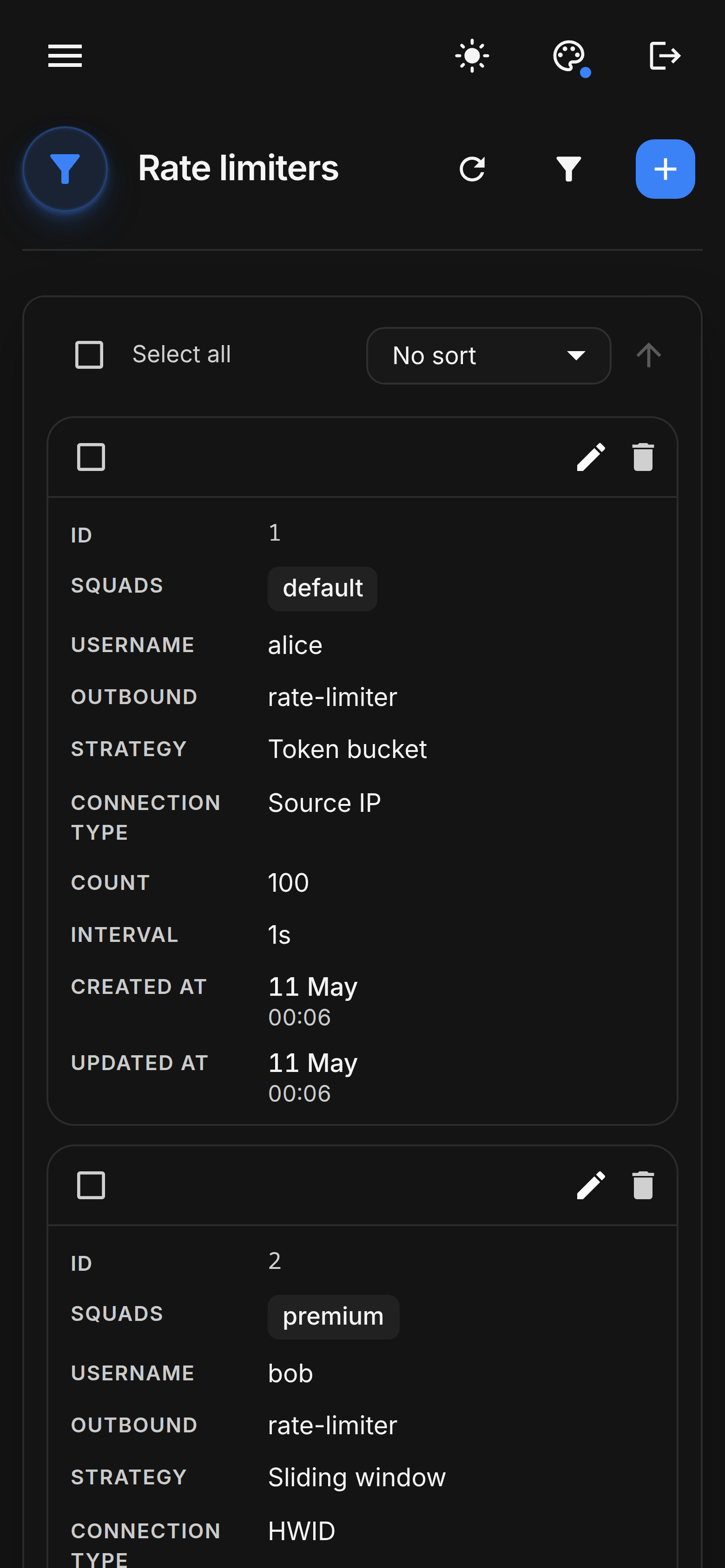725x1568 pixels.
Task: Select the checkbox for bob's rate limiter
Action: tap(92, 1185)
